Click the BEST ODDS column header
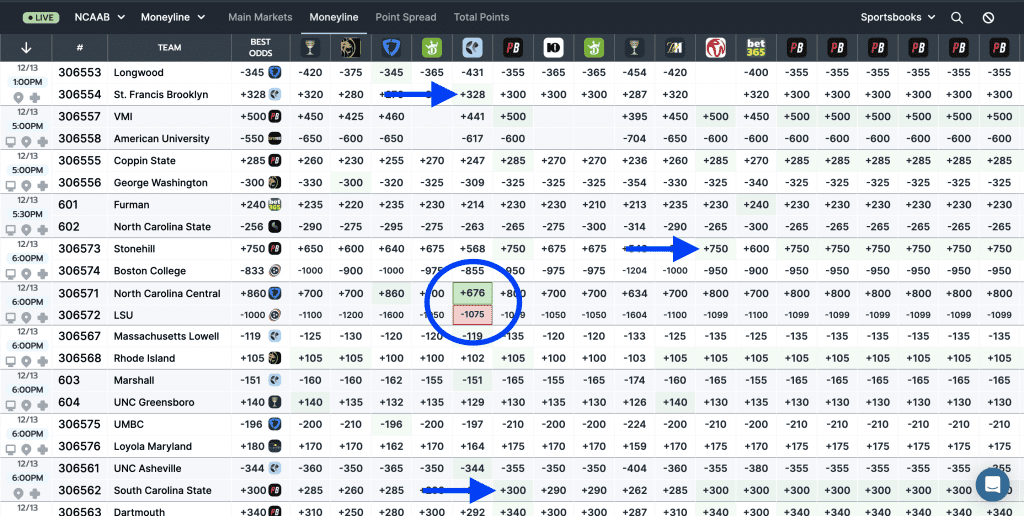 point(261,47)
